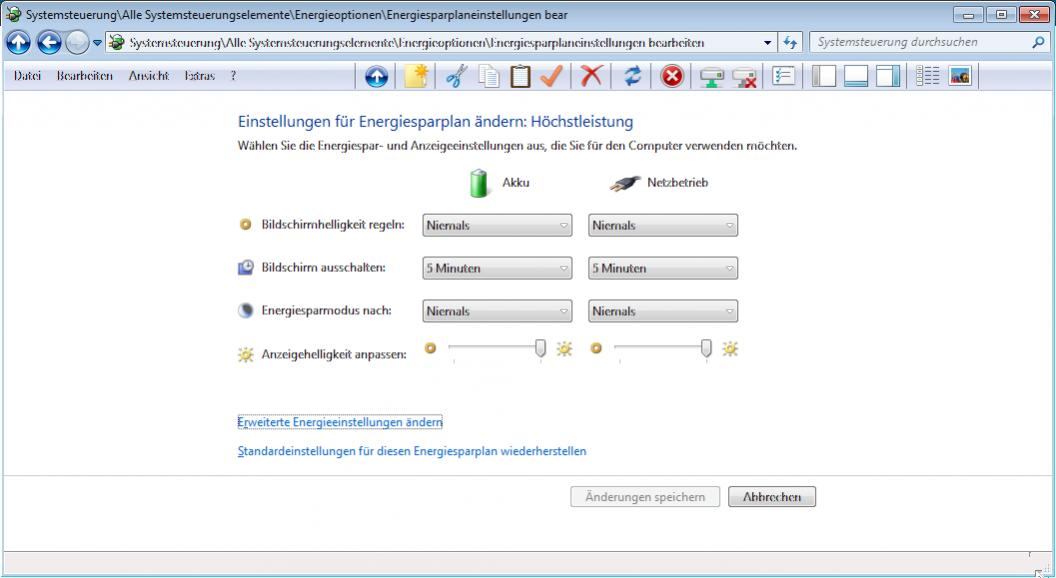
Task: Create new folder with the star folder icon
Action: coord(416,76)
